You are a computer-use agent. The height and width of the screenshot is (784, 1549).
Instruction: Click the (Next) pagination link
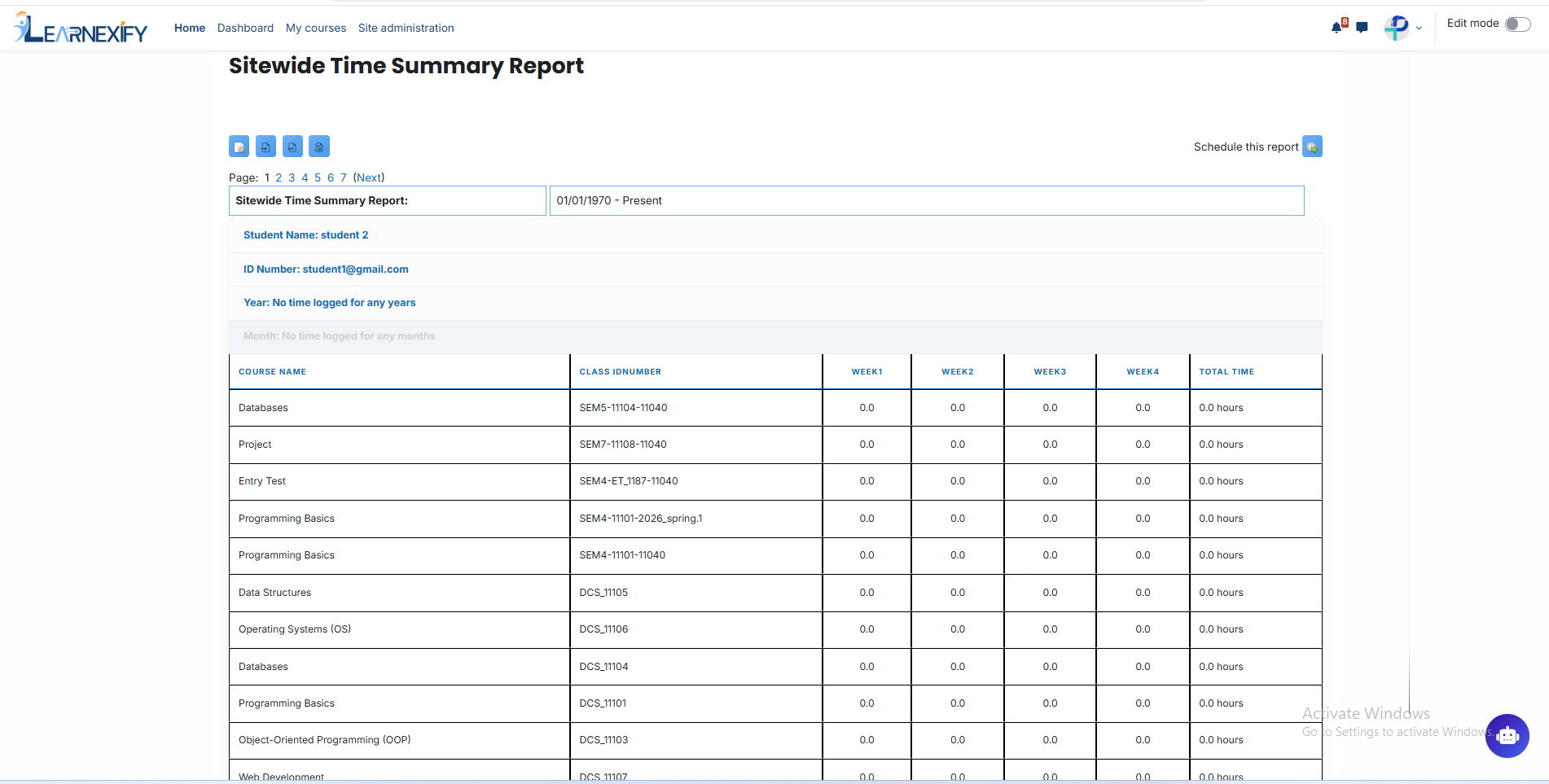(369, 177)
